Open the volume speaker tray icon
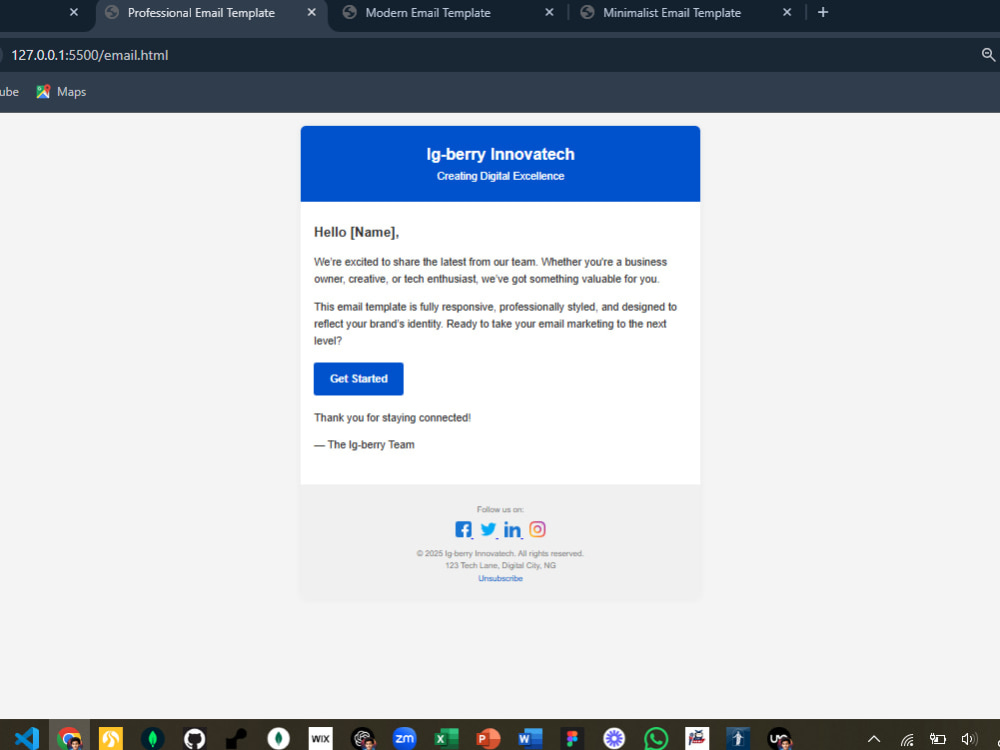Image resolution: width=1000 pixels, height=750 pixels. (969, 739)
